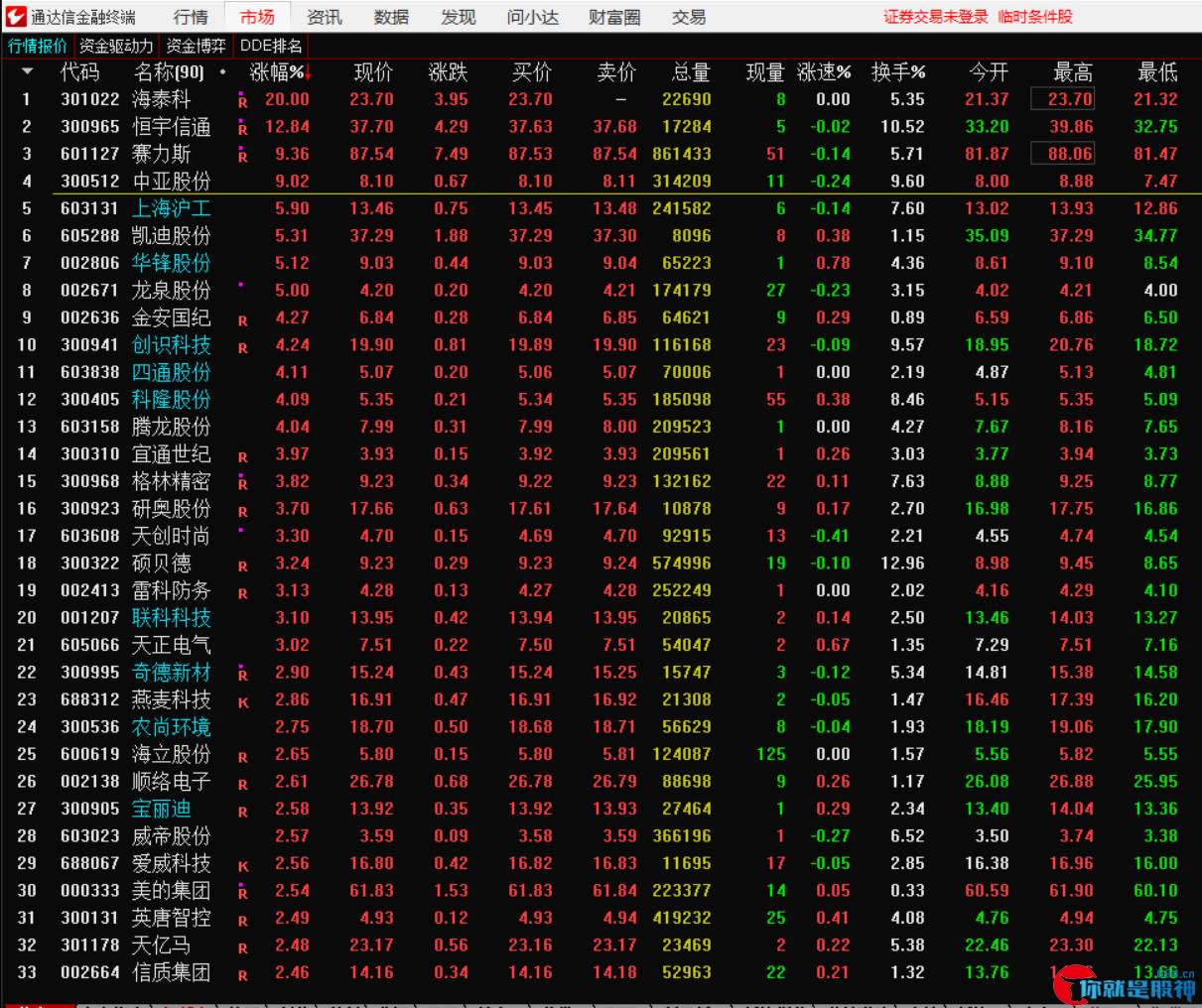This screenshot has width=1202, height=1008.
Task: Click the 证券交易未登录 login link
Action: click(936, 17)
